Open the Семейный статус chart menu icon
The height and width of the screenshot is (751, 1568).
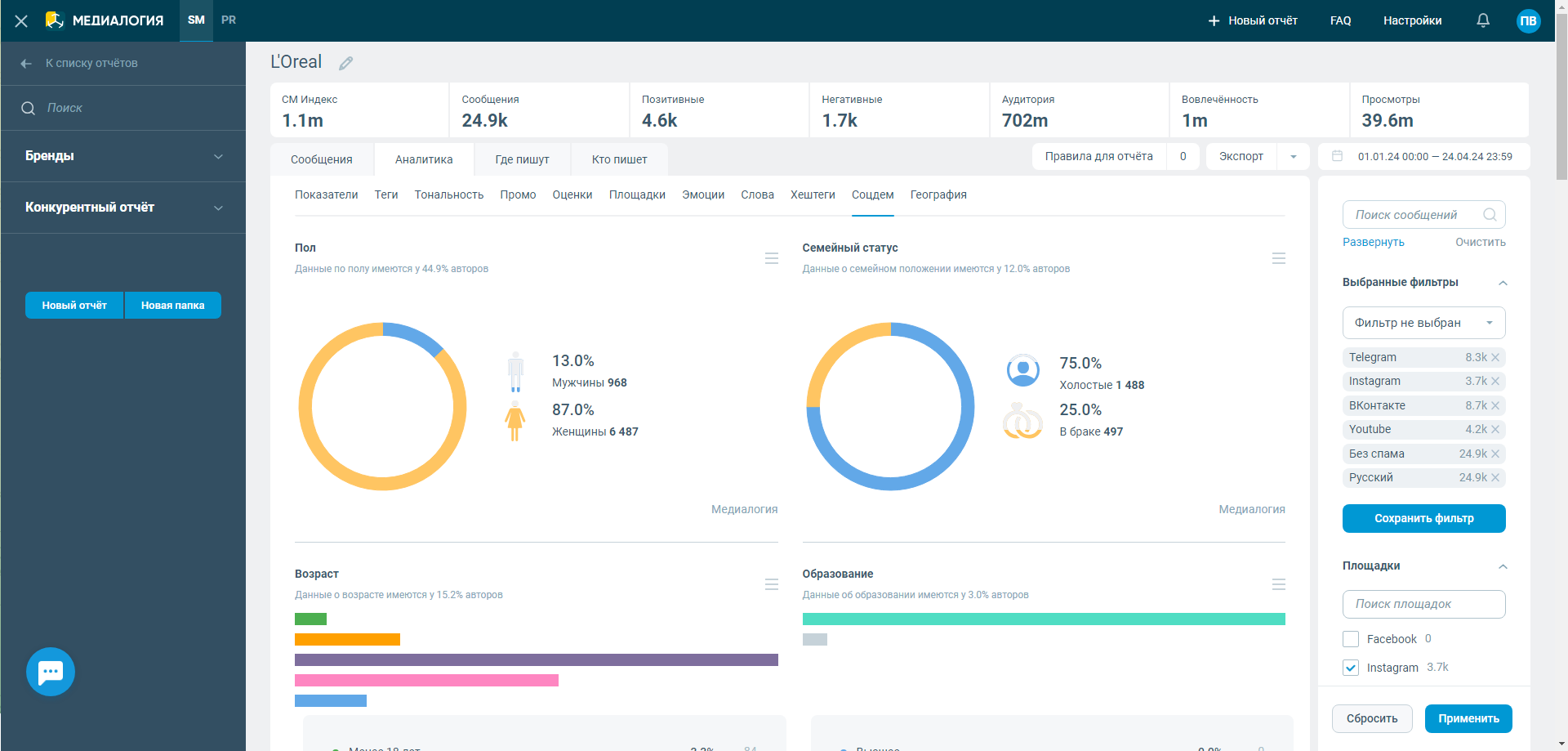pos(1279,258)
